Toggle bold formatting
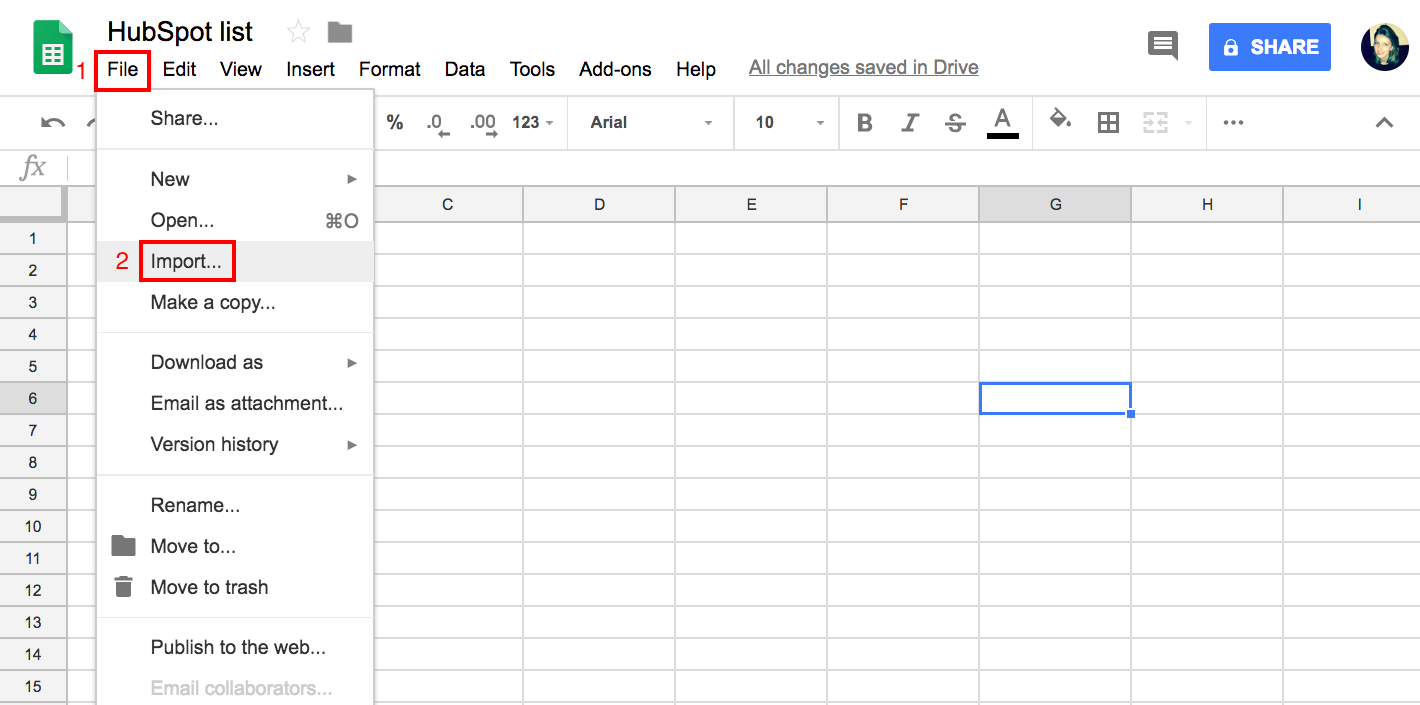This screenshot has width=1420, height=705. 865,123
